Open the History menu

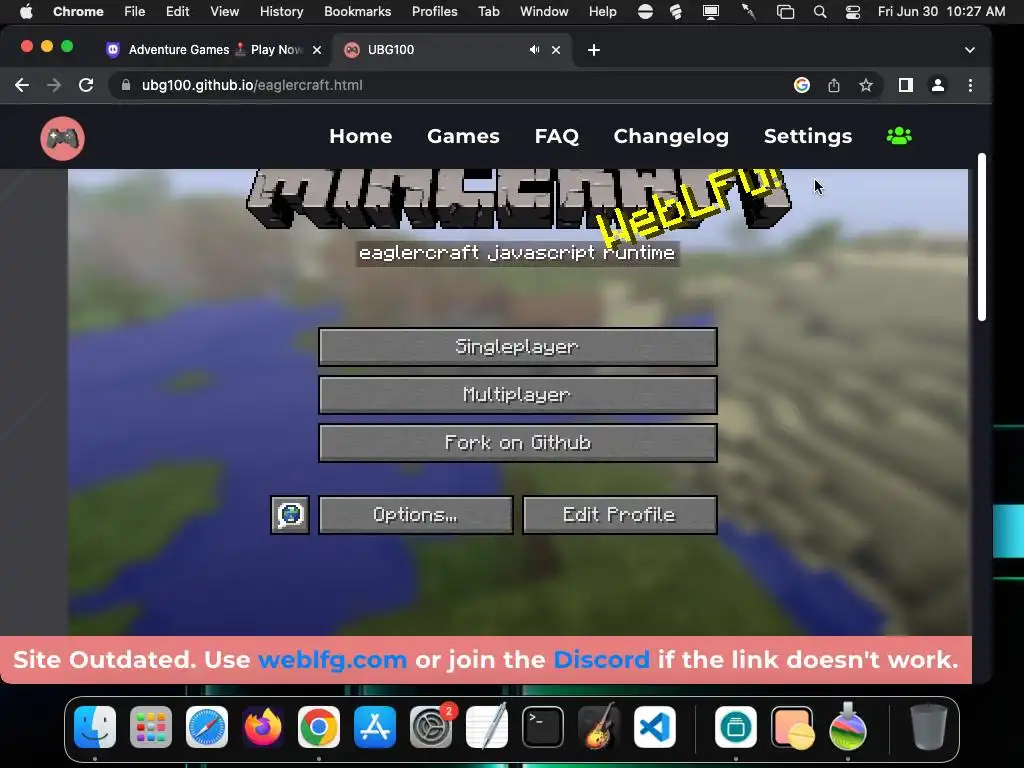pos(281,12)
